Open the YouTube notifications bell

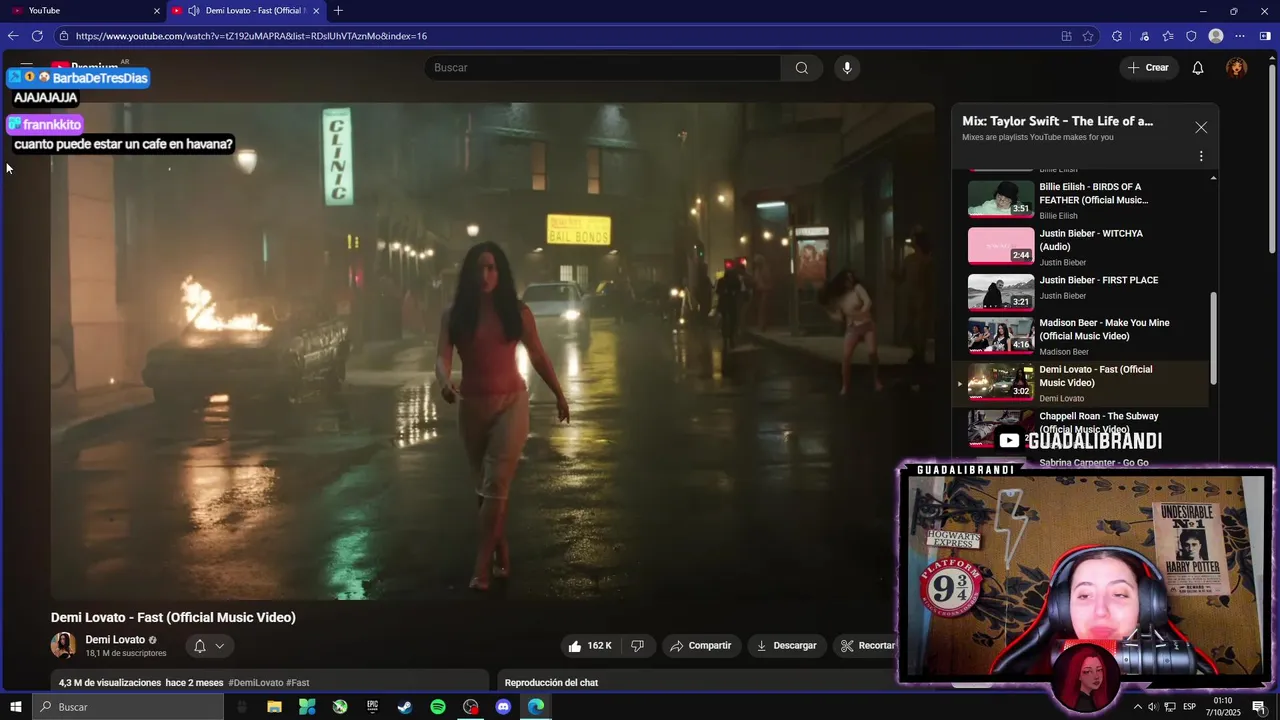pos(1198,68)
